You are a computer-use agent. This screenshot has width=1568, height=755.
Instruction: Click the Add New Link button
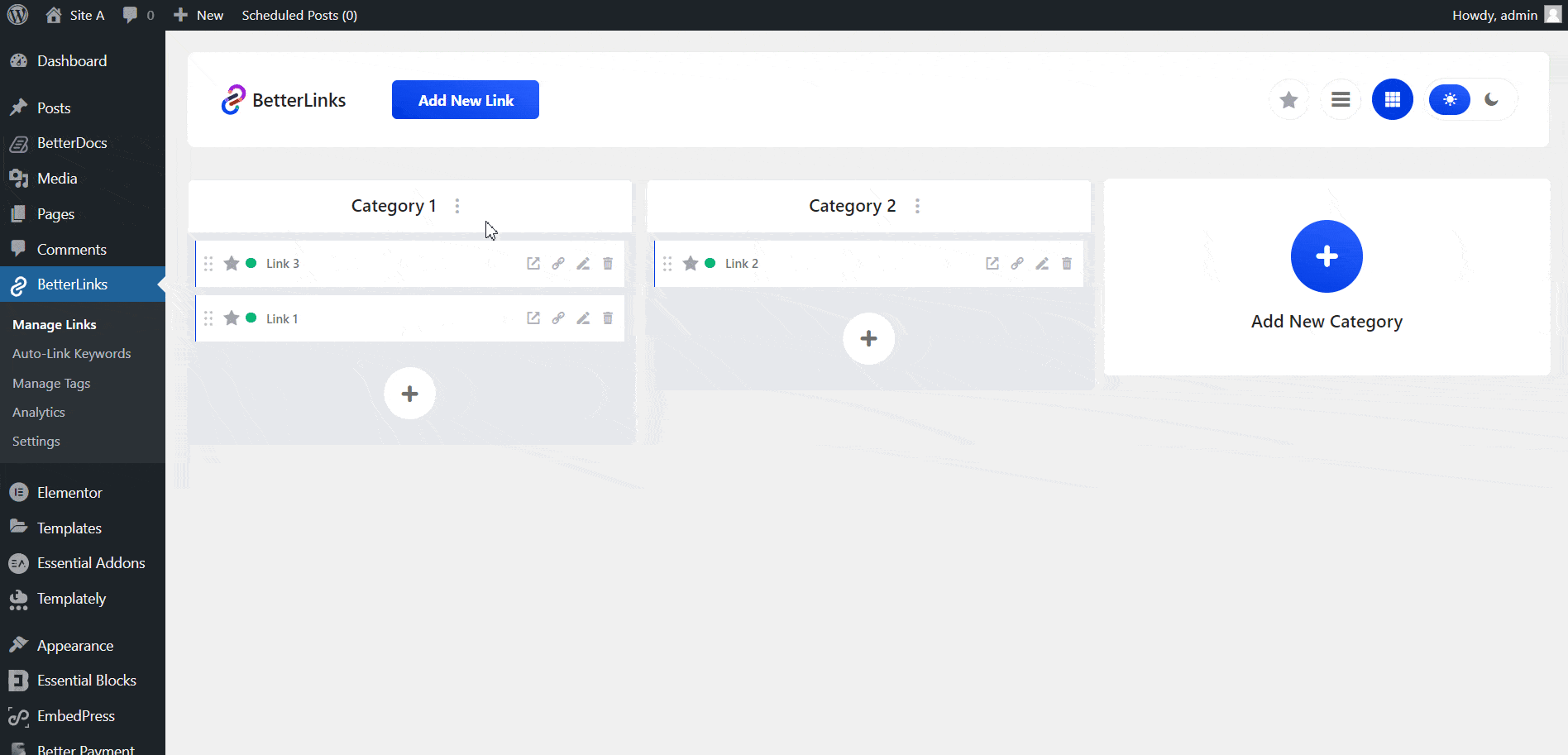(x=465, y=99)
